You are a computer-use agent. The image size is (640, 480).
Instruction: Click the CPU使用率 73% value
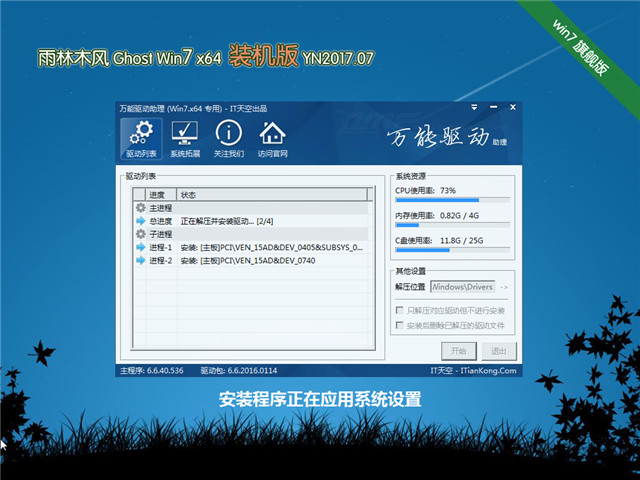448,190
